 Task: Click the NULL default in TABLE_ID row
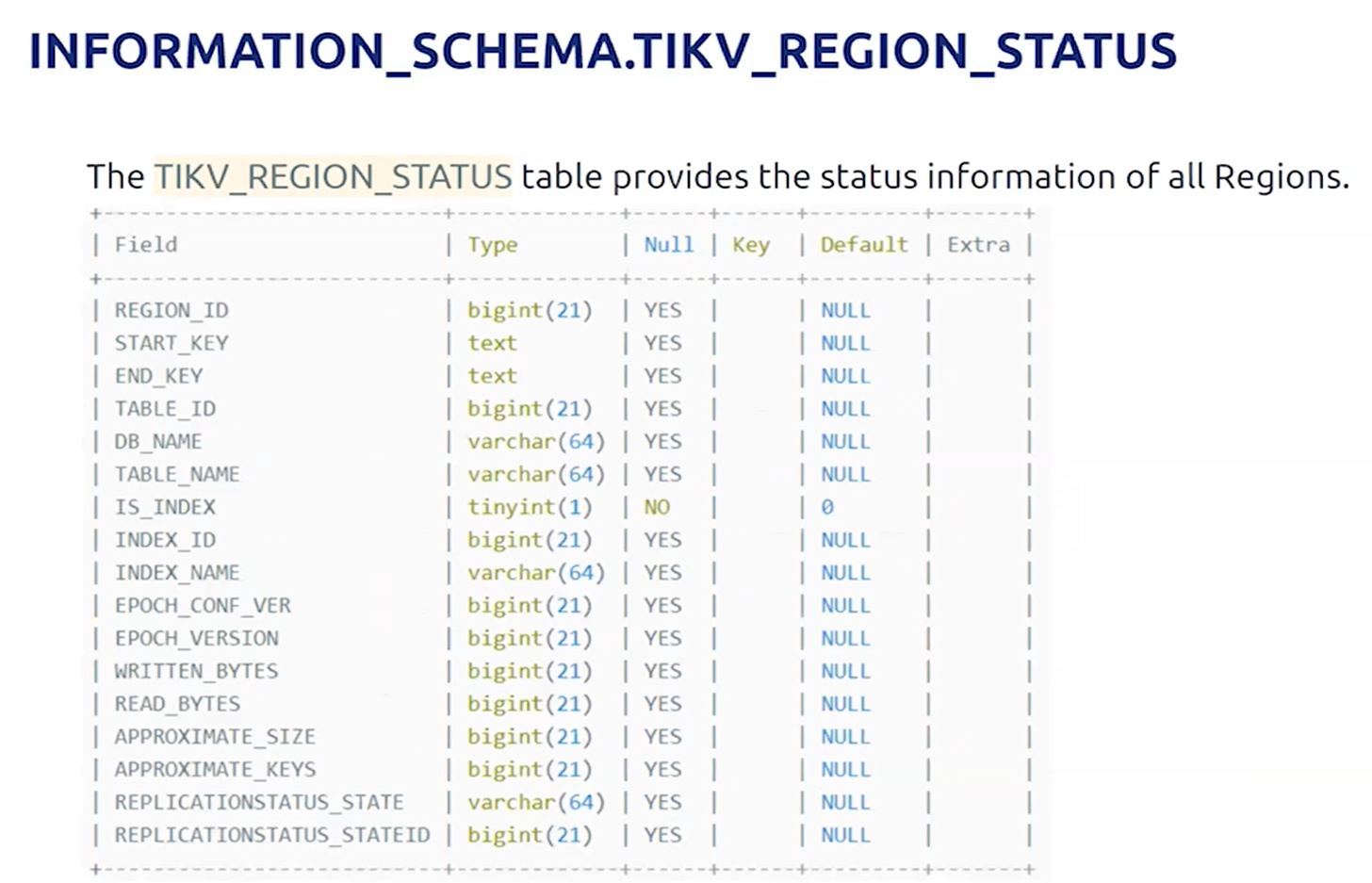pos(845,409)
